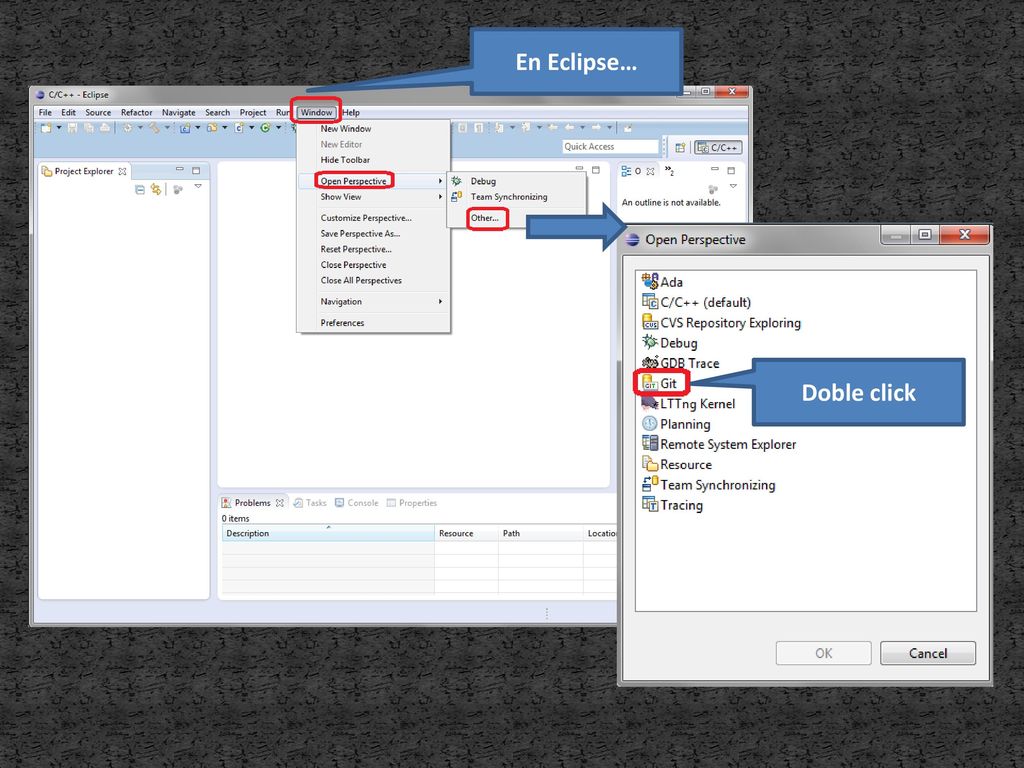1024x768 pixels.
Task: Click the New file toolbar icon
Action: point(46,128)
